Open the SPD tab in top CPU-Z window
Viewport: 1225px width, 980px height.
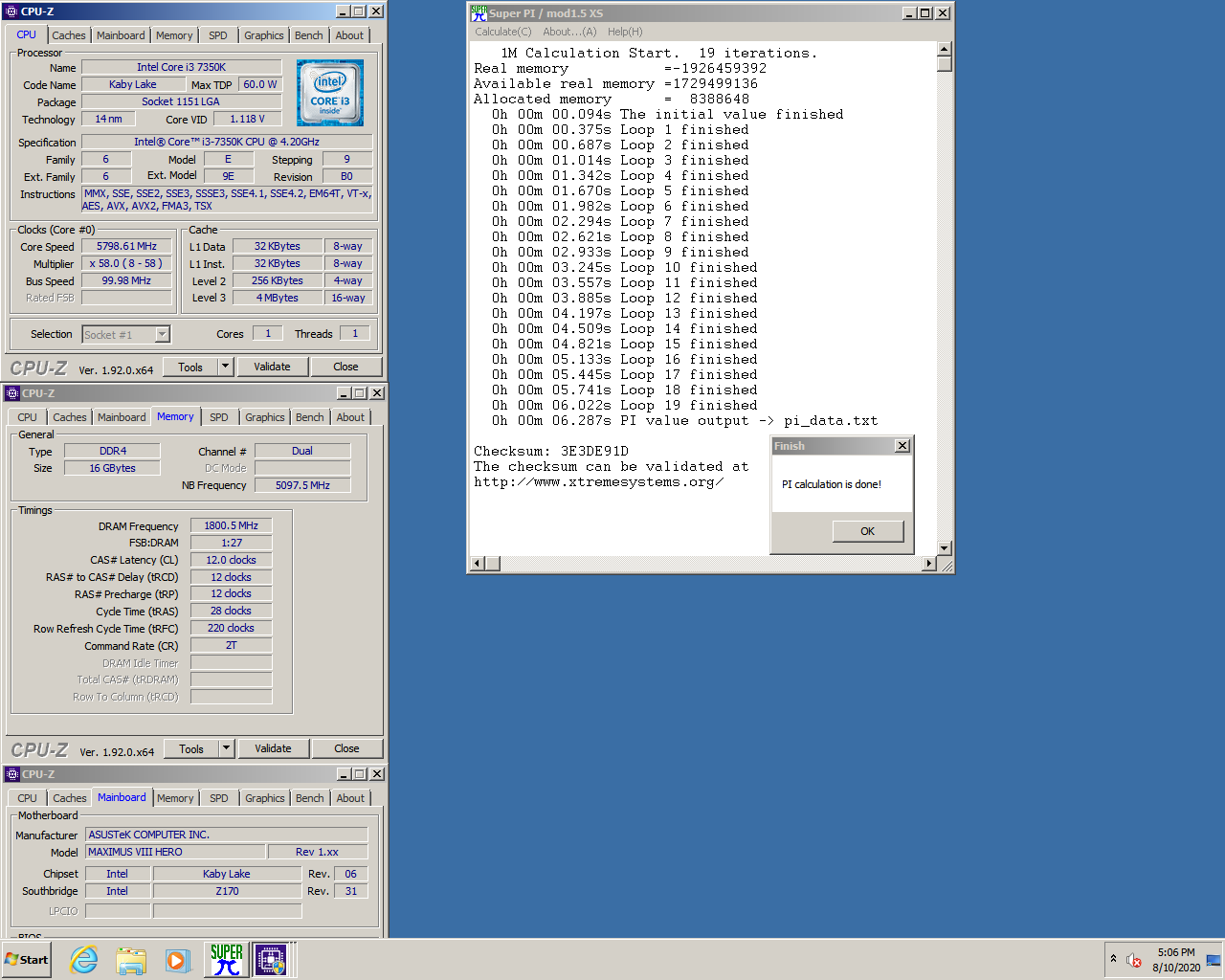(218, 35)
